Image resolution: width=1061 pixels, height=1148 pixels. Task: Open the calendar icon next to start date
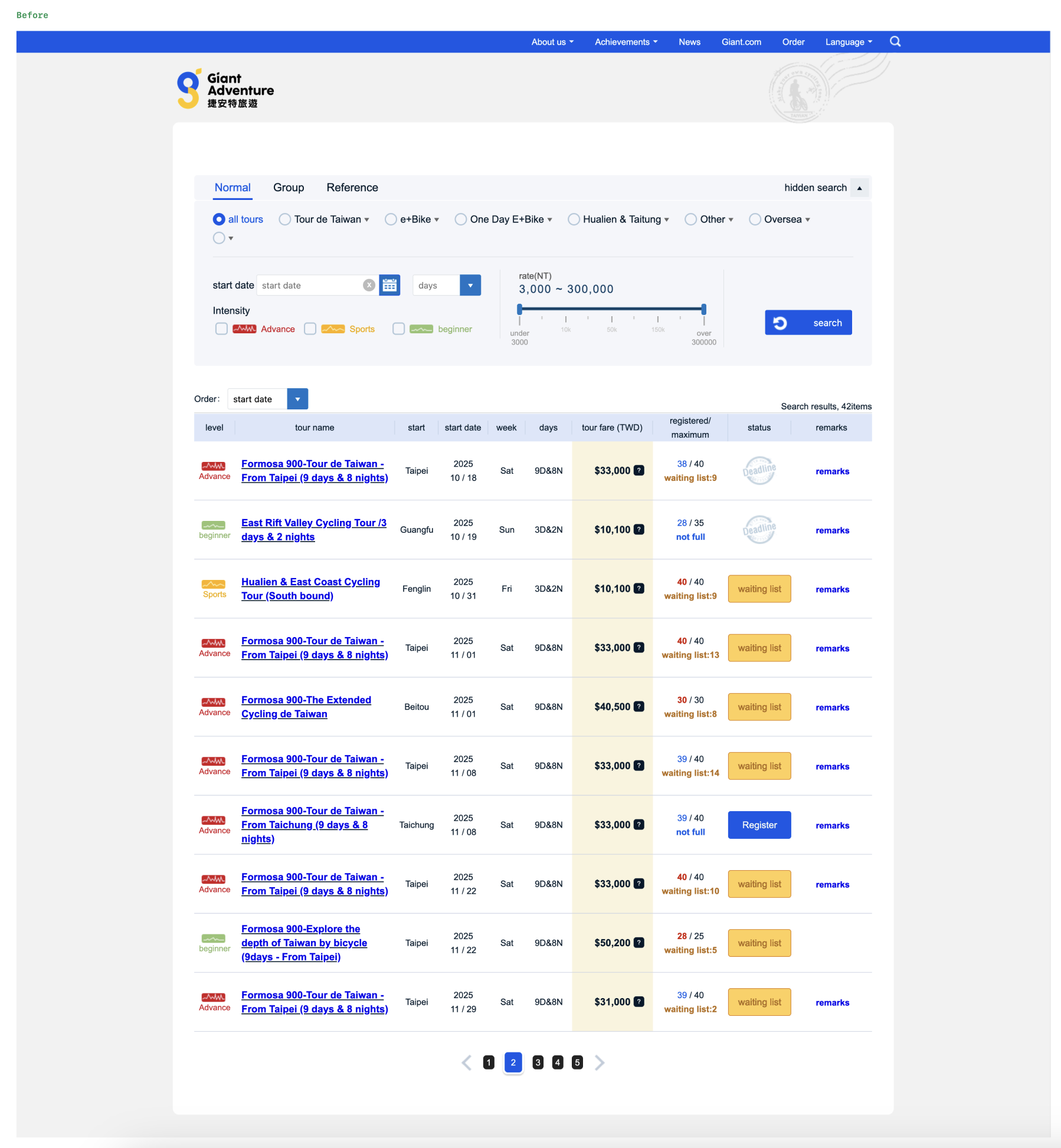click(389, 285)
